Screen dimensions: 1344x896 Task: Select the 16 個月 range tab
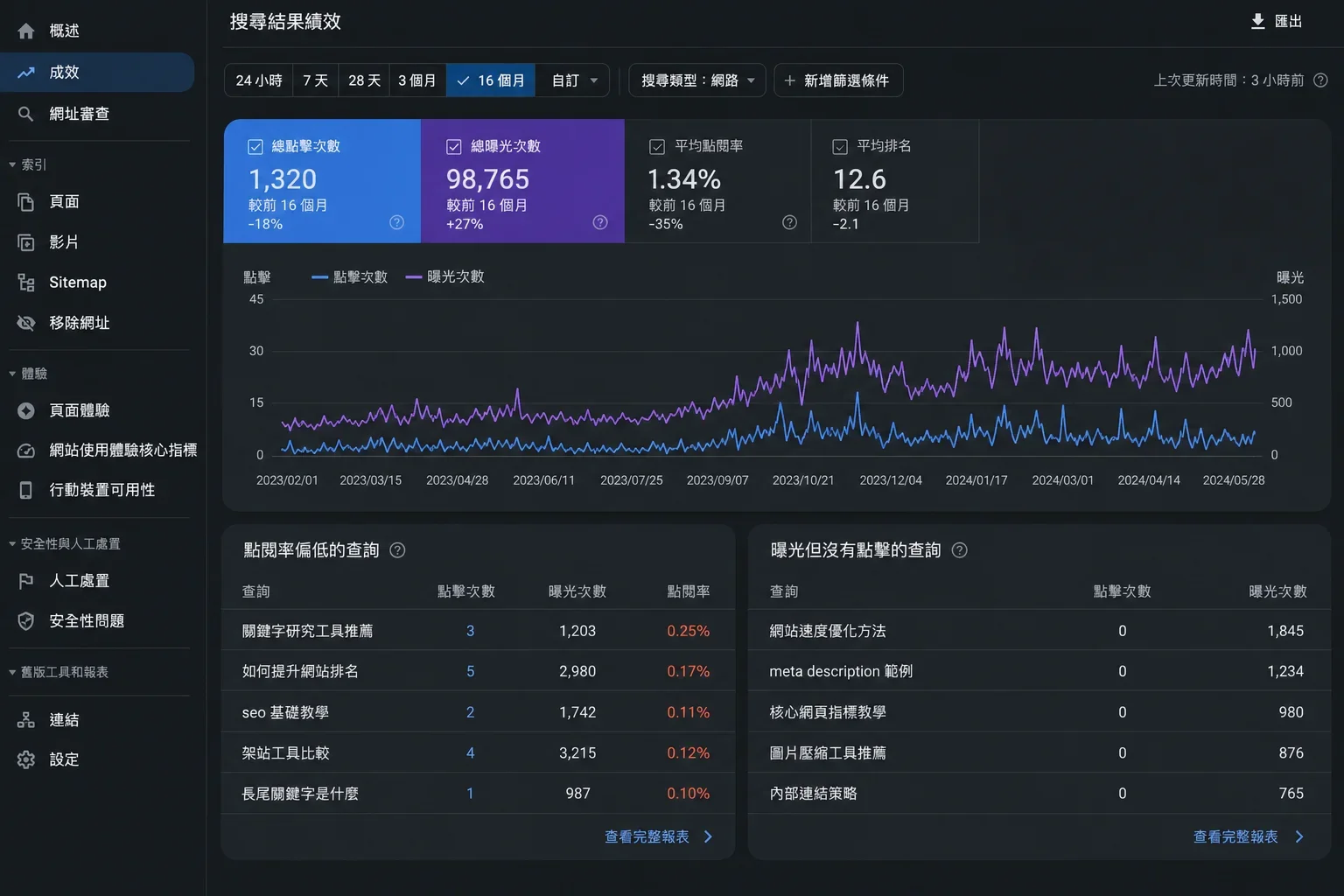point(491,80)
